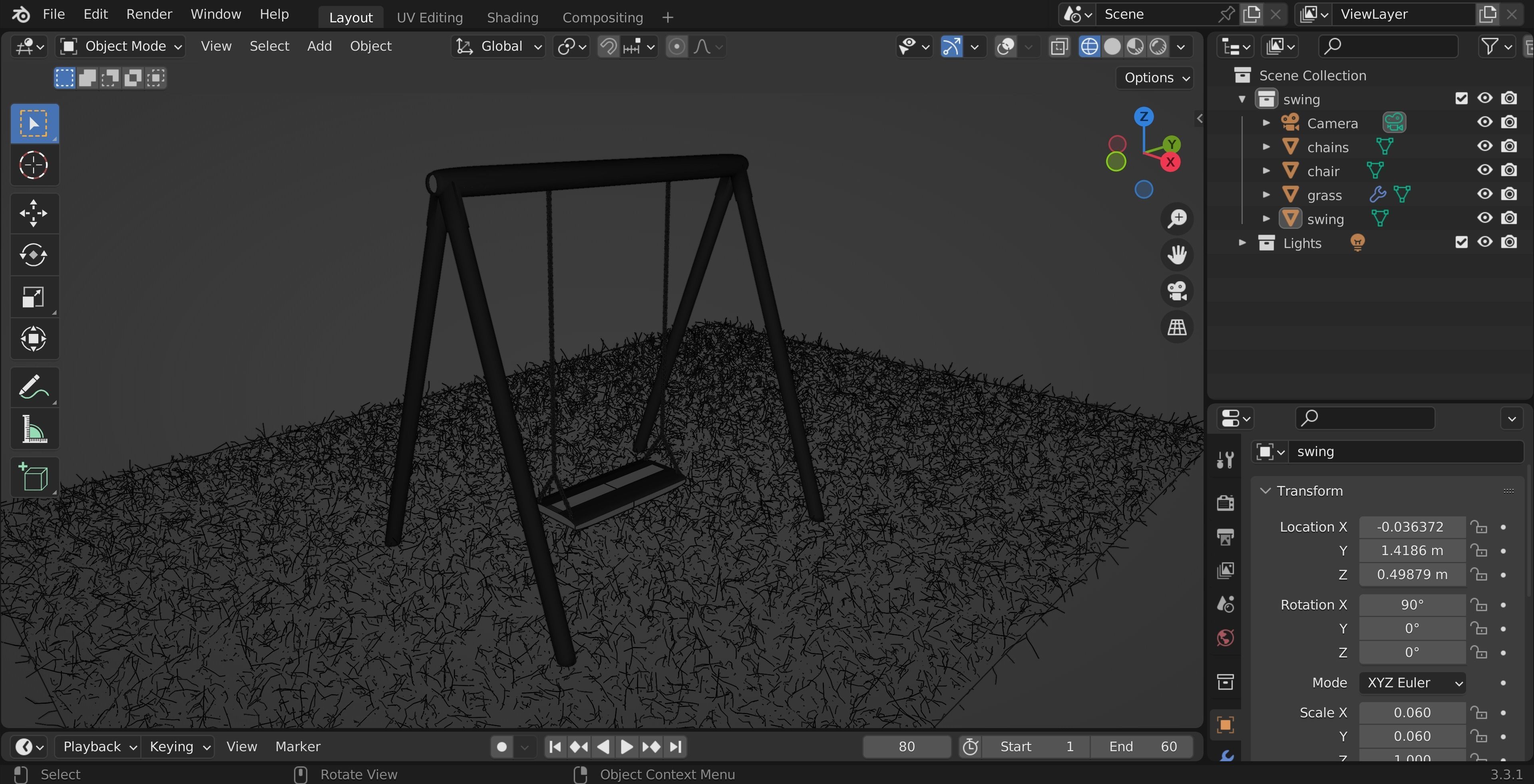
Task: Choose the Measure tool
Action: [34, 429]
